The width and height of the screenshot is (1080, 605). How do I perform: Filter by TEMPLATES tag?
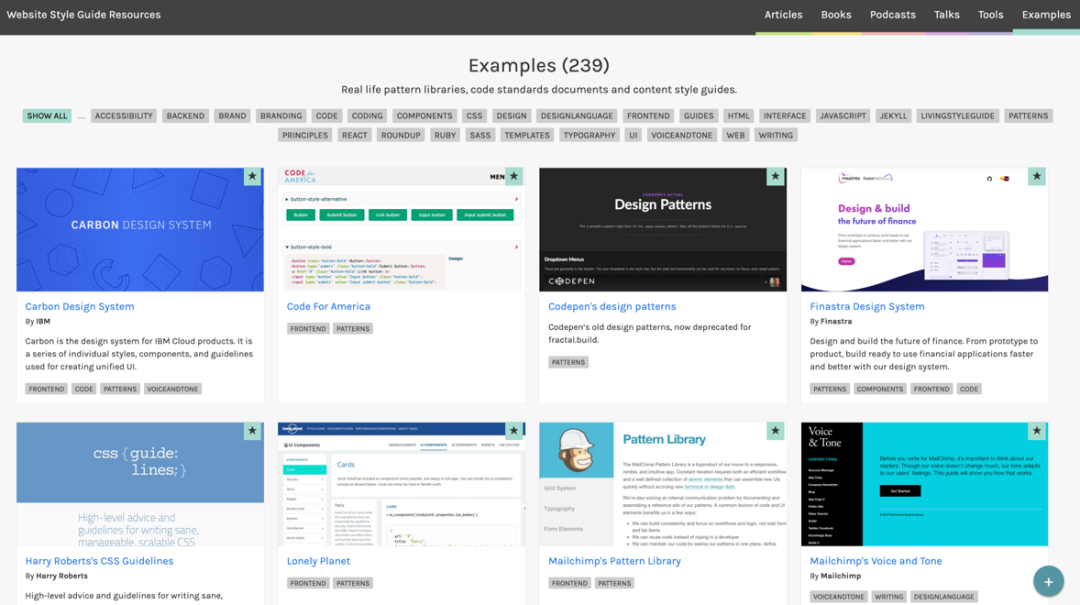pyautogui.click(x=527, y=135)
